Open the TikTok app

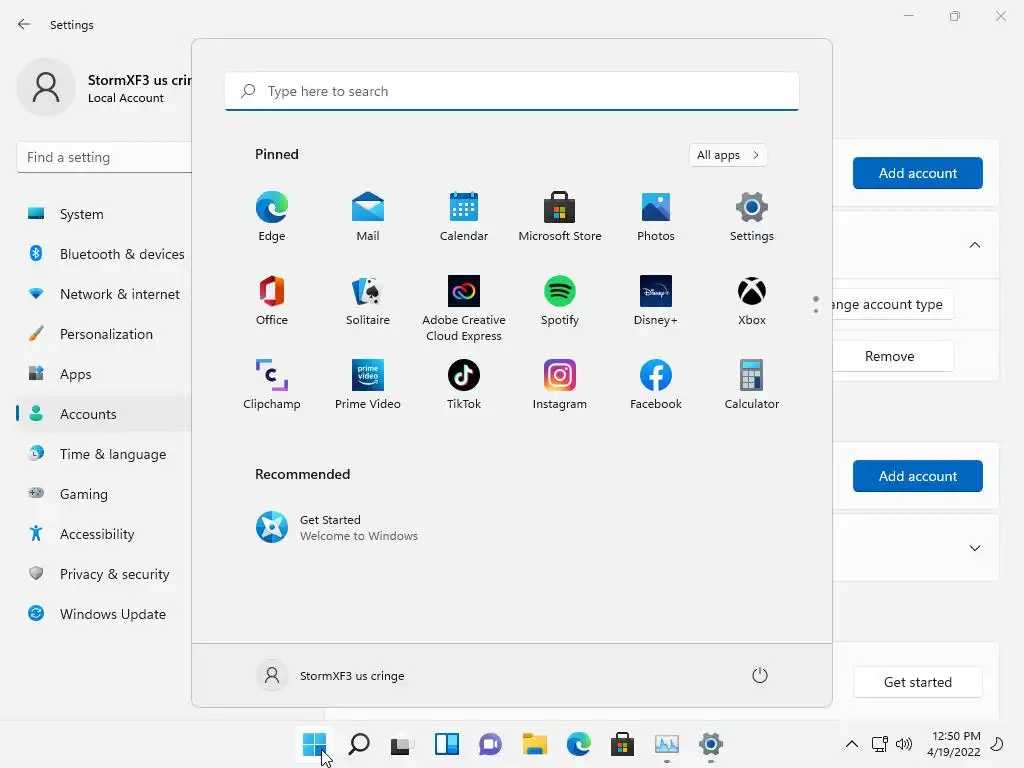point(464,385)
